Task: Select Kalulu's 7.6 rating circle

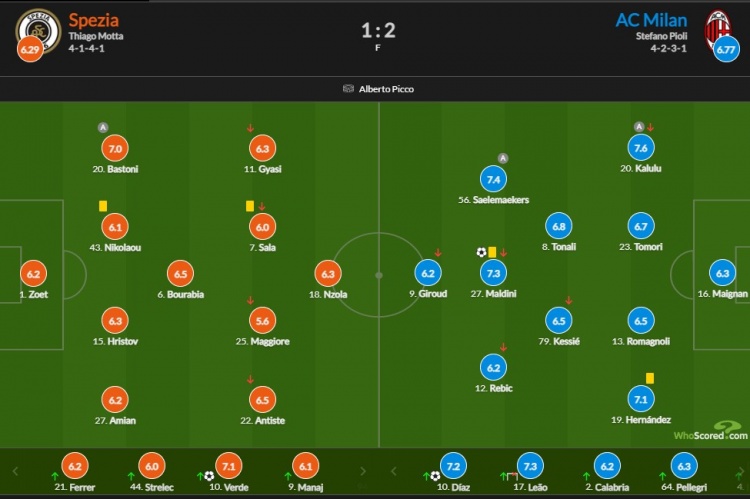Action: tap(640, 148)
